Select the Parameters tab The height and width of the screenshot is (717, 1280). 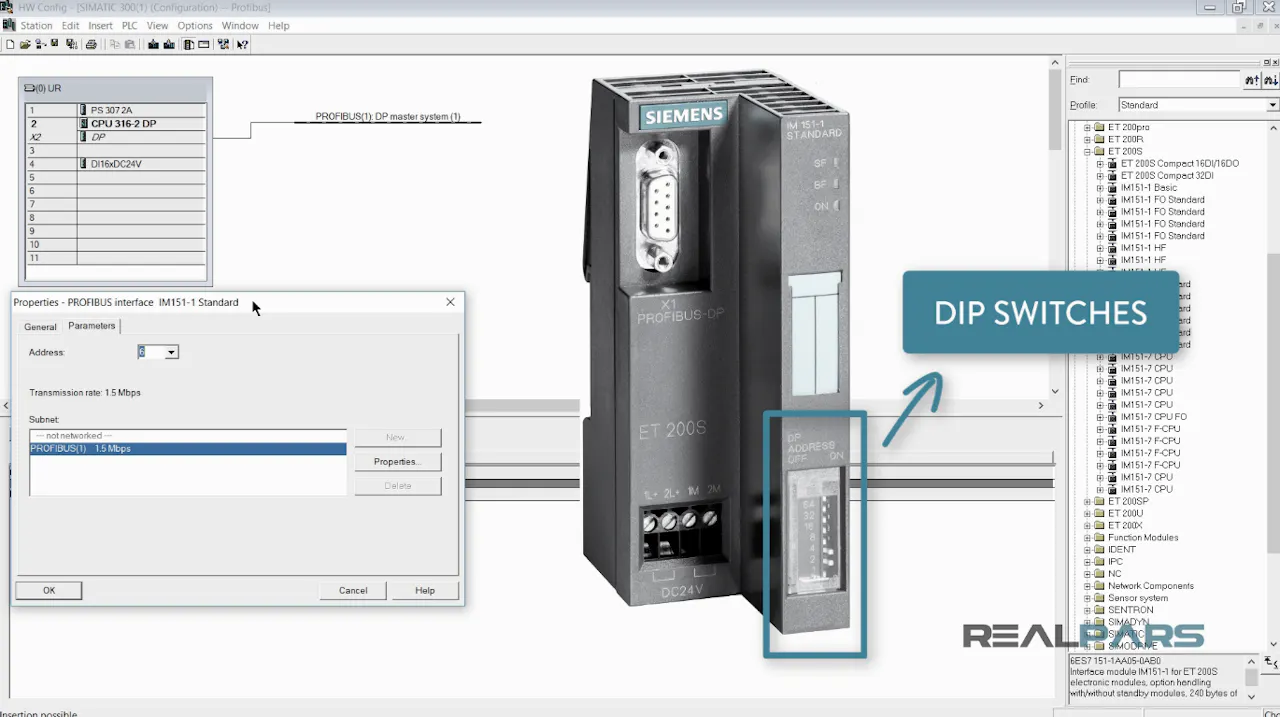pos(91,326)
